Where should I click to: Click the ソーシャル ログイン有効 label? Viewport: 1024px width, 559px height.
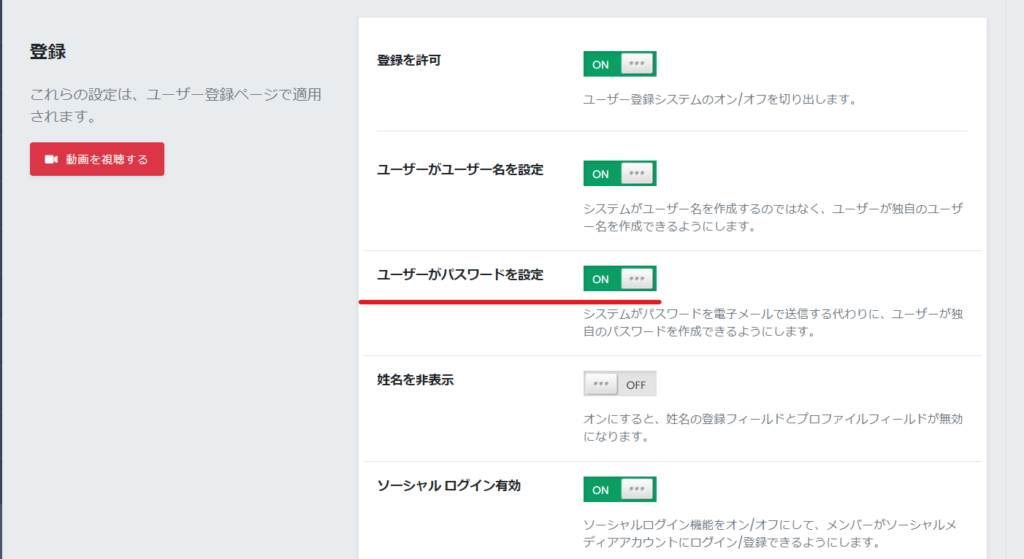(x=449, y=486)
